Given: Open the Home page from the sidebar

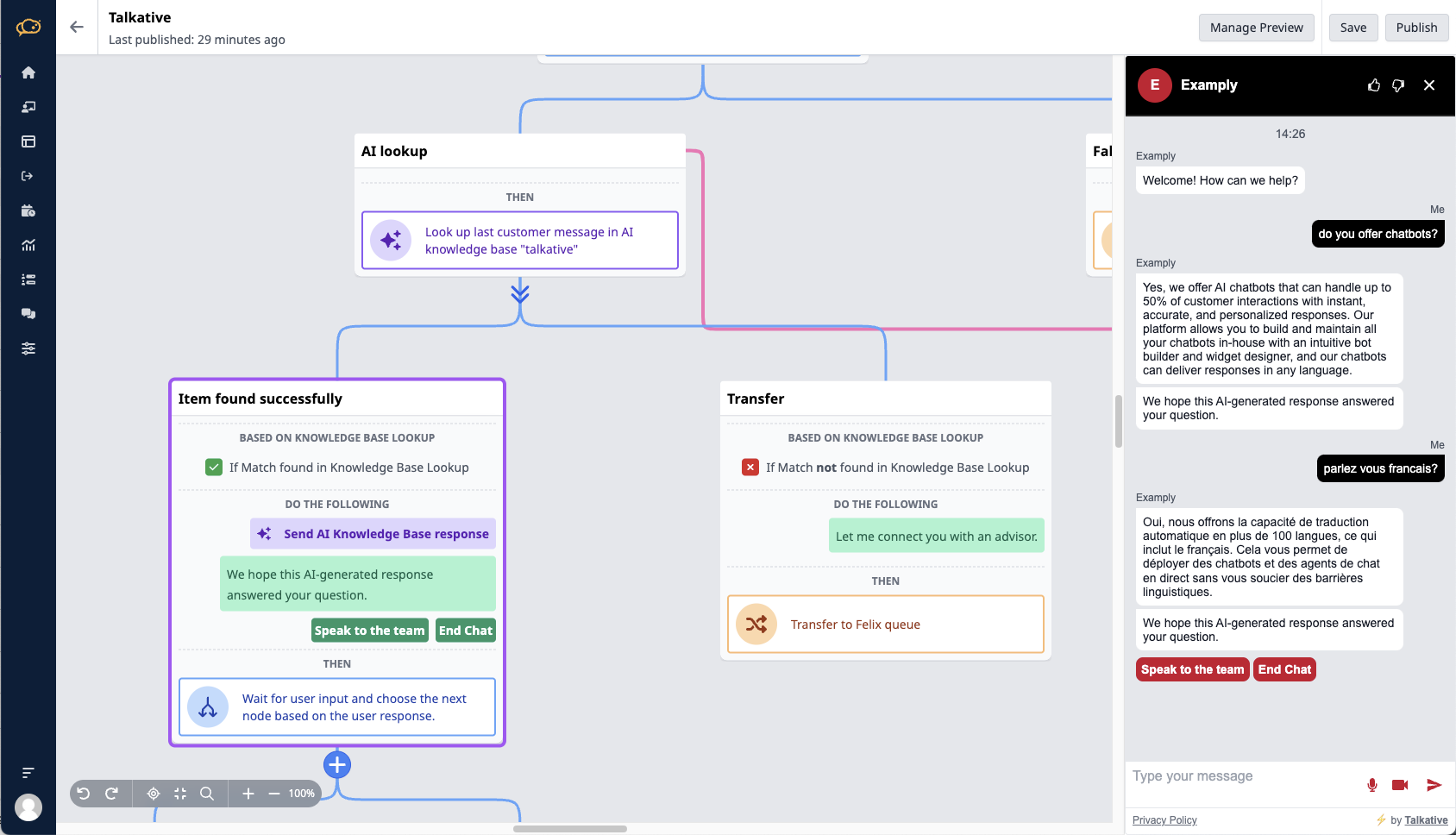Looking at the screenshot, I should pyautogui.click(x=28, y=72).
